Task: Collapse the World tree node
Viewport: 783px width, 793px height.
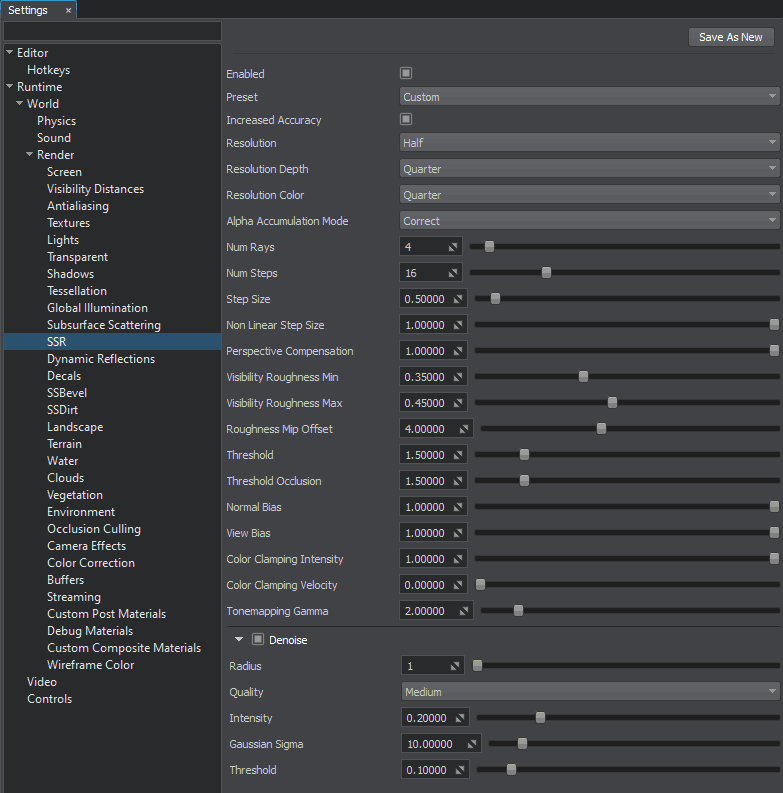Action: 20,103
